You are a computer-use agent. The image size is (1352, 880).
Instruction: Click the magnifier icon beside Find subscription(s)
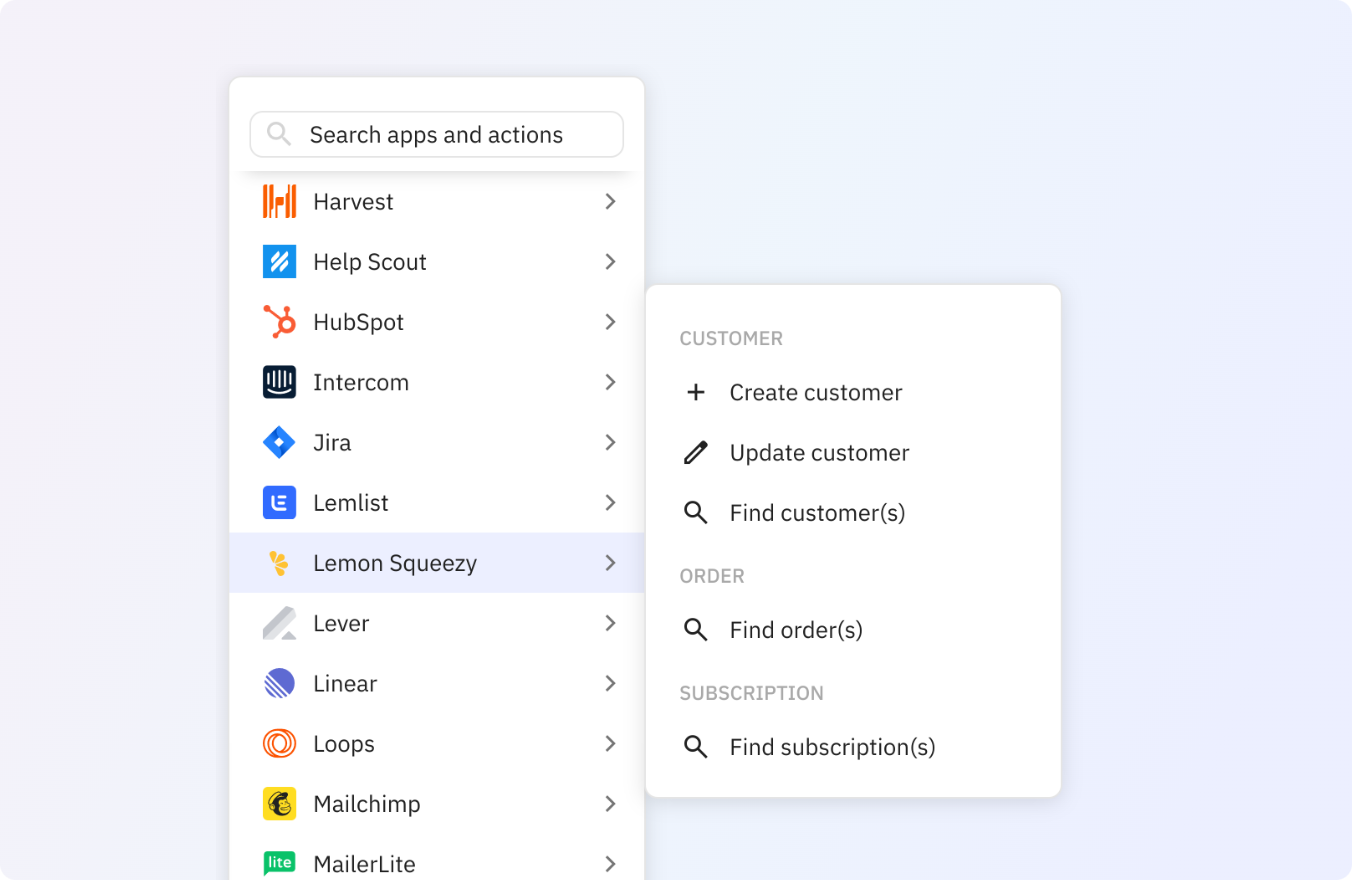point(696,747)
